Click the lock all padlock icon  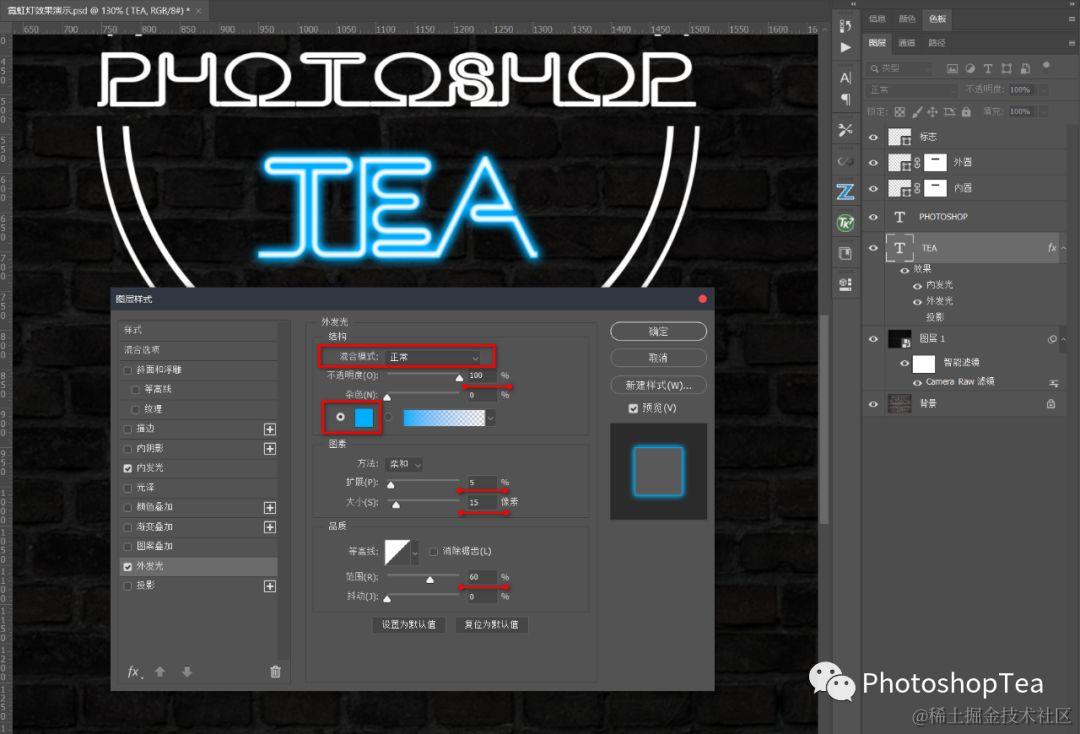pyautogui.click(x=966, y=112)
